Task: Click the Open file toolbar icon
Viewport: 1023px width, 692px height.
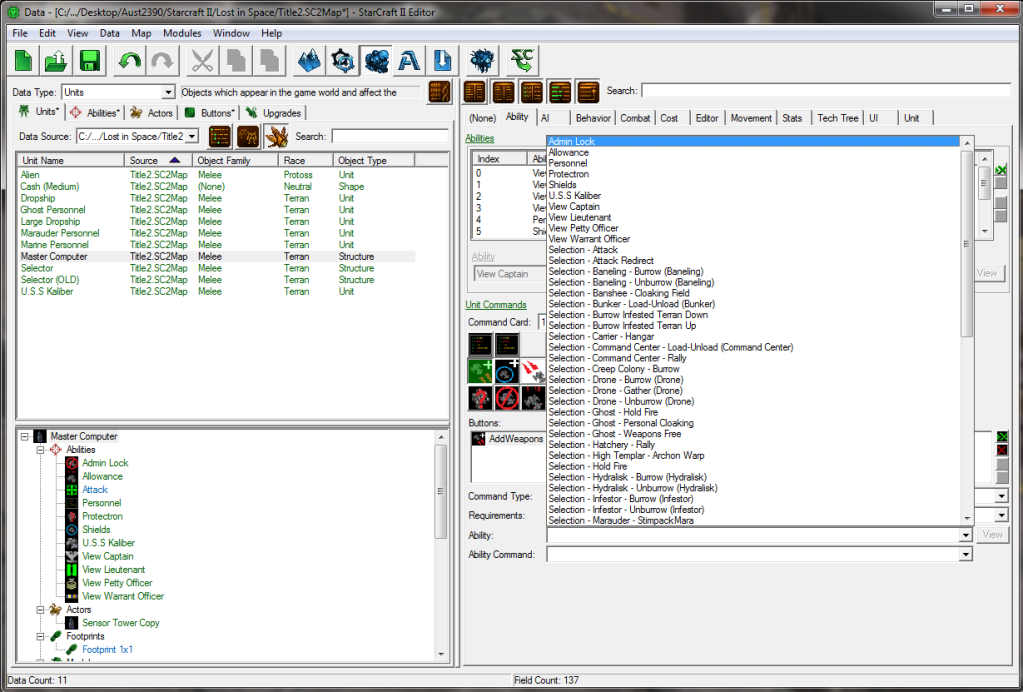Action: point(56,61)
